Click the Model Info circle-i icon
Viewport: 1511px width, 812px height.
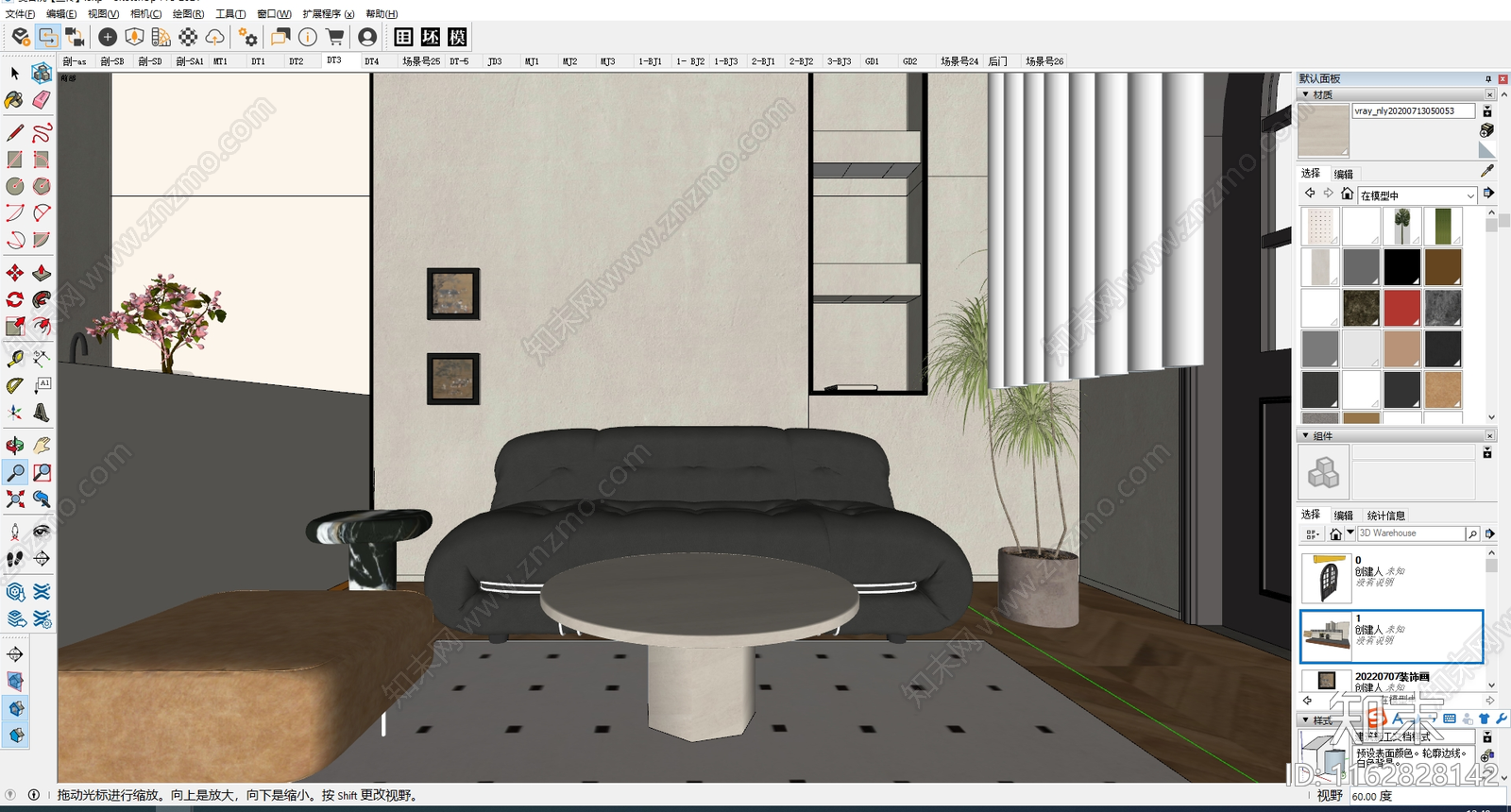coord(308,37)
